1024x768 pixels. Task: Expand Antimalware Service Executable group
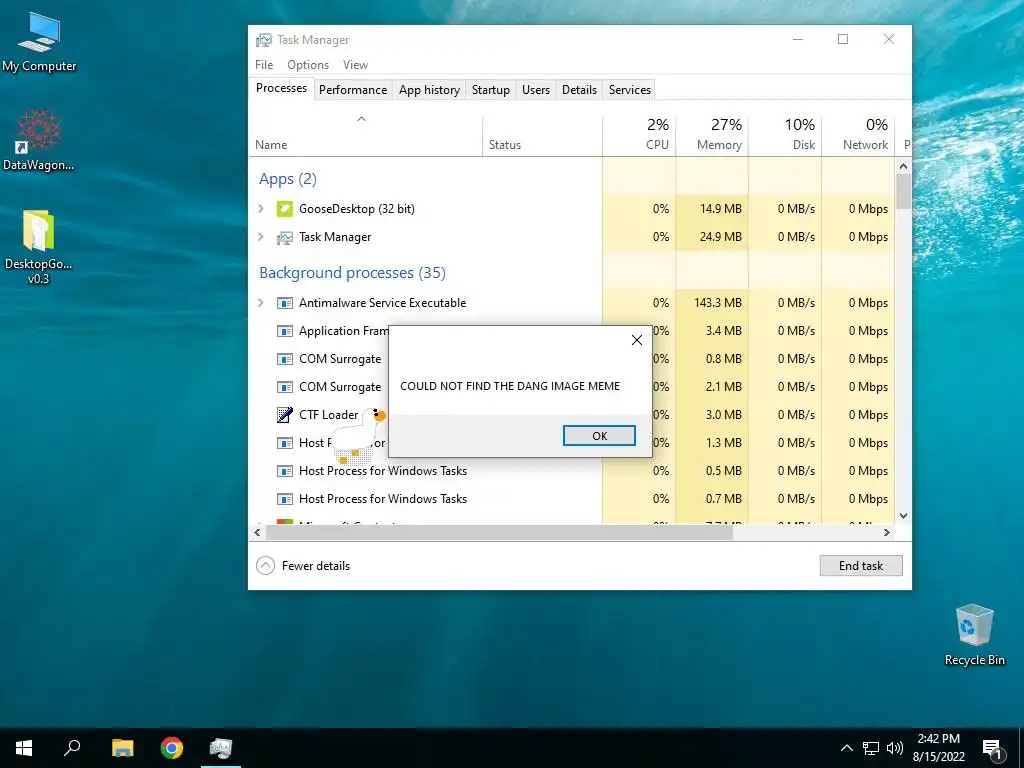pos(261,303)
